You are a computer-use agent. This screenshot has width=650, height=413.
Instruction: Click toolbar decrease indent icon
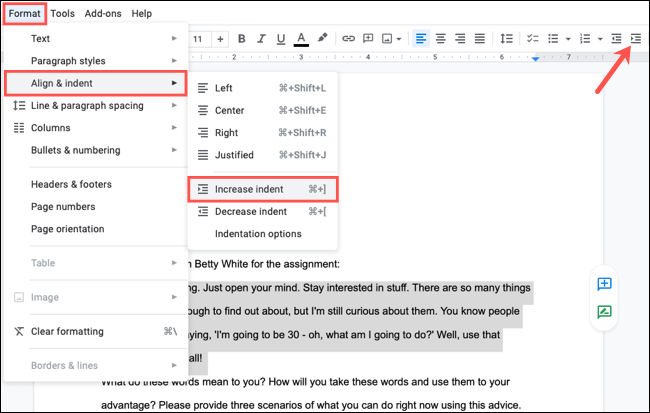[x=616, y=39]
